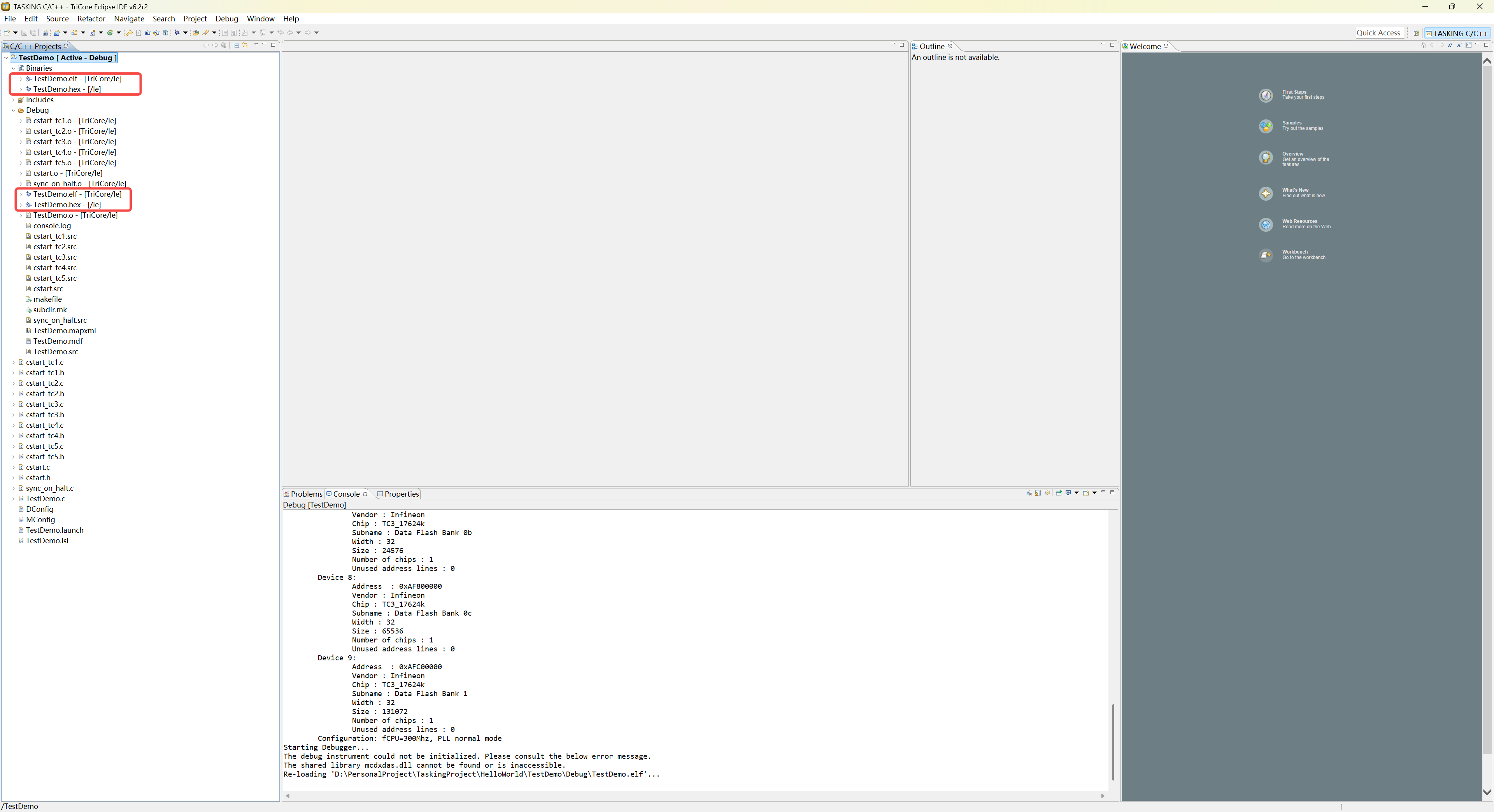The width and height of the screenshot is (1494, 812).
Task: Click the Workbench icon on Welcome page
Action: click(x=1266, y=255)
